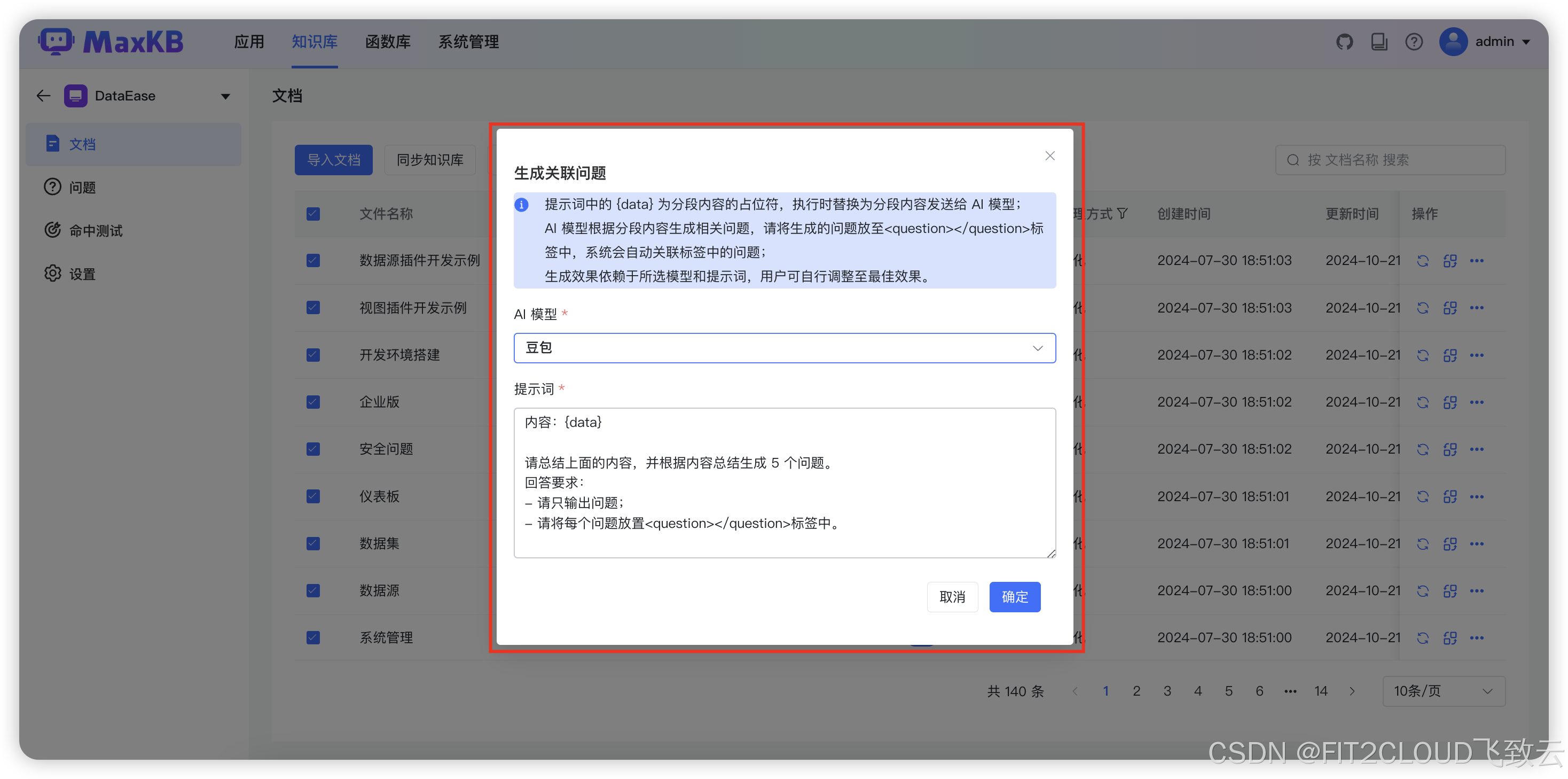Toggle the select-all checkbox in header
The image size is (1568, 779).
[x=313, y=214]
